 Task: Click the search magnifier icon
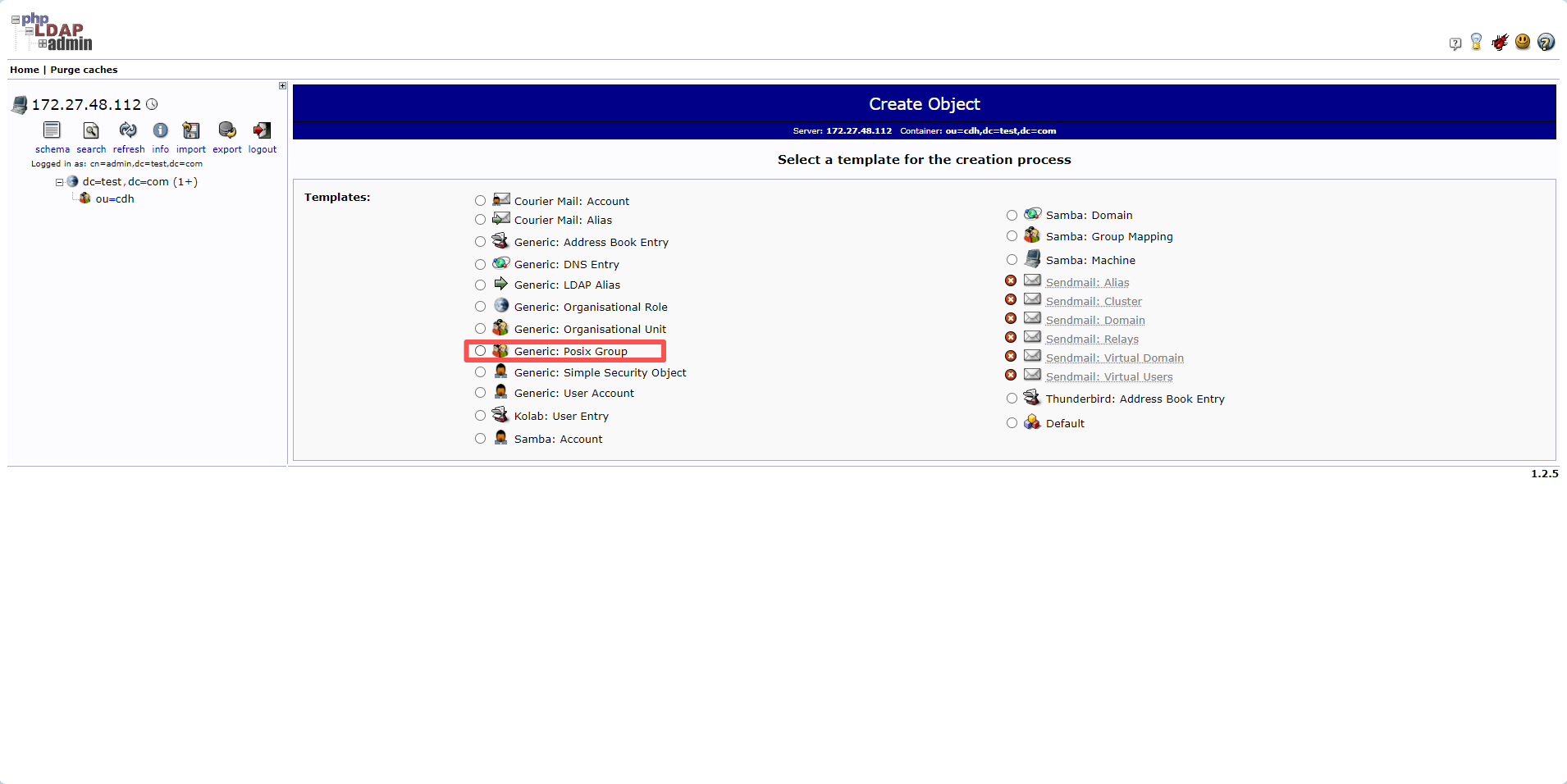[x=91, y=130]
